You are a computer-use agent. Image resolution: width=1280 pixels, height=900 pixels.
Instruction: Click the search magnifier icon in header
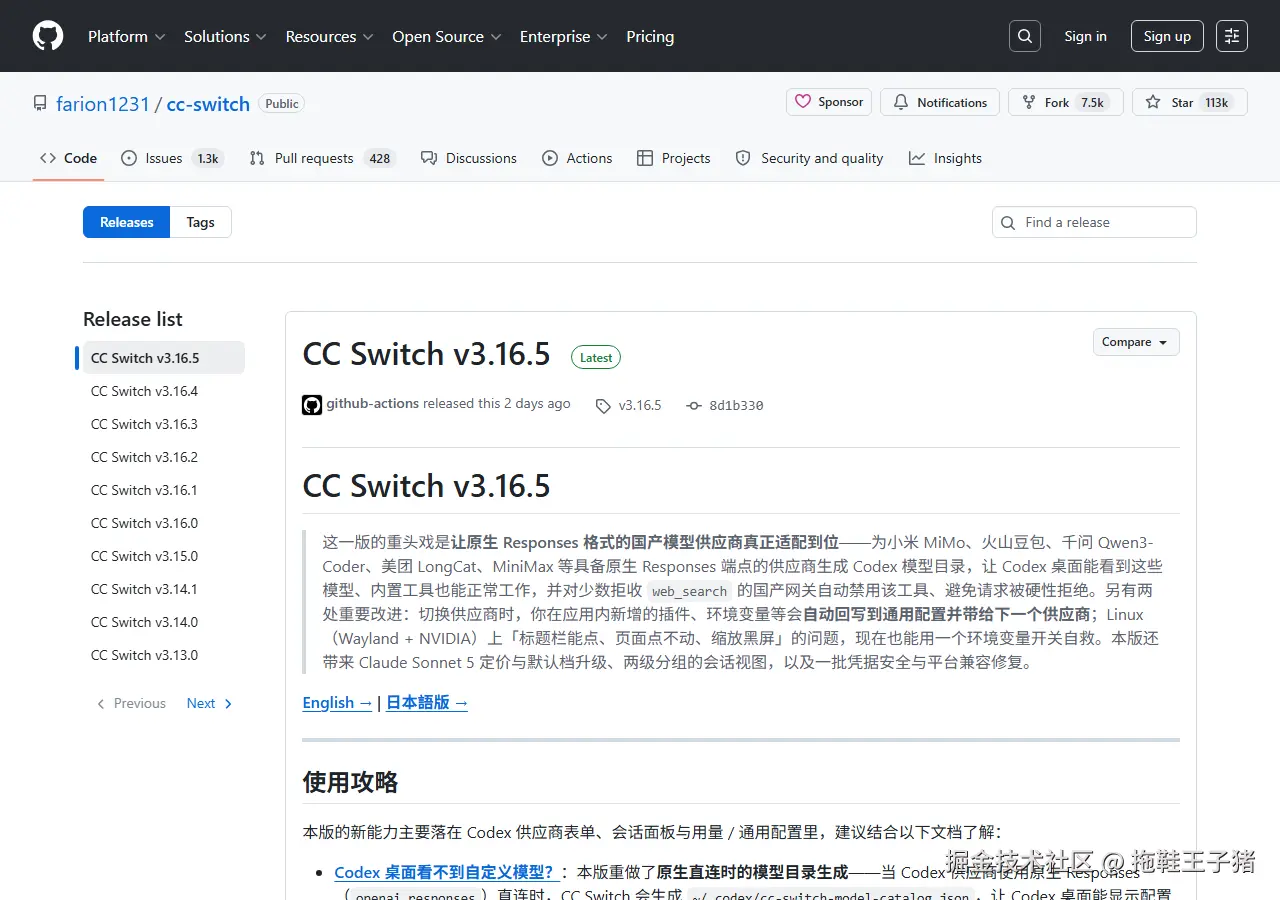[1025, 36]
